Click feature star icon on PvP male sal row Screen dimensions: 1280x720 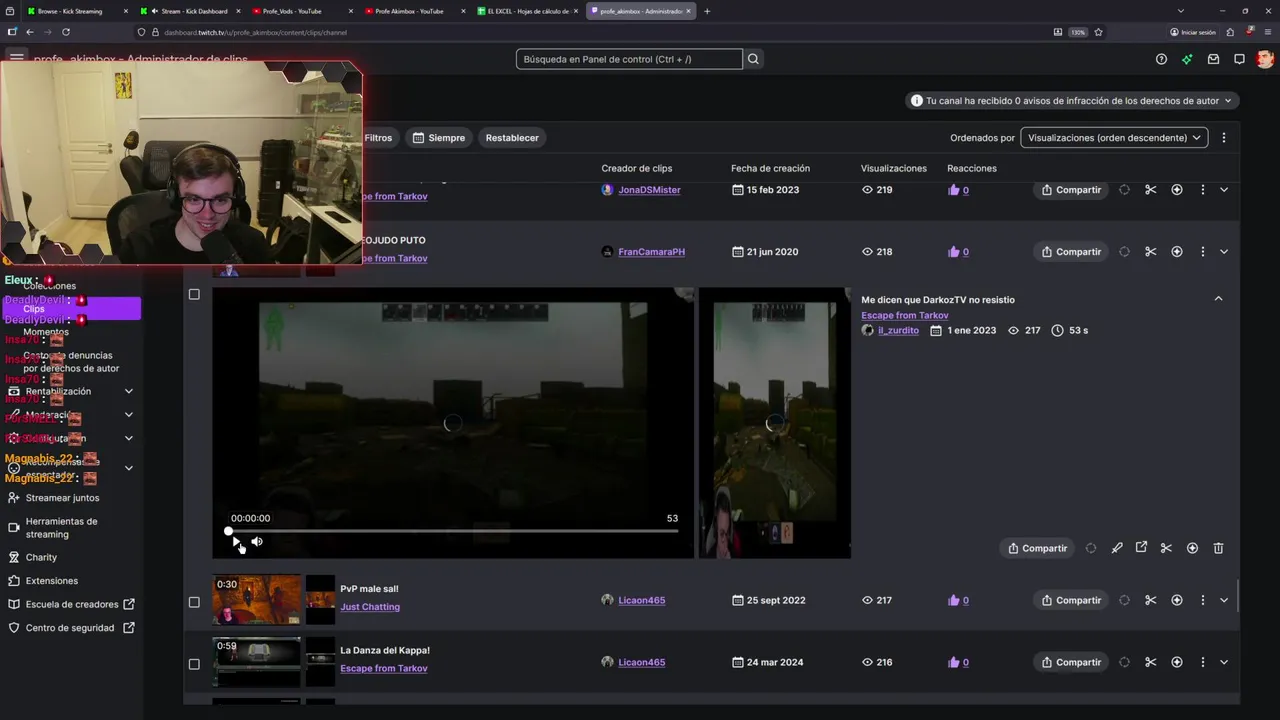1177,600
